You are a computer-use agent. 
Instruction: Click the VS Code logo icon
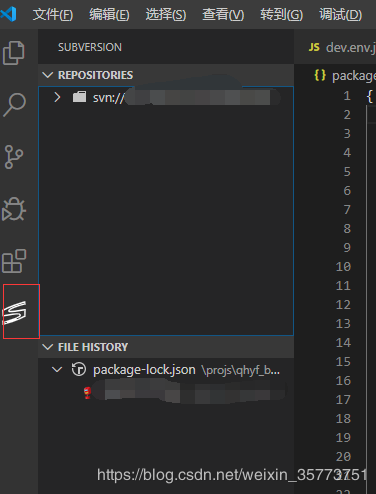click(x=8, y=14)
